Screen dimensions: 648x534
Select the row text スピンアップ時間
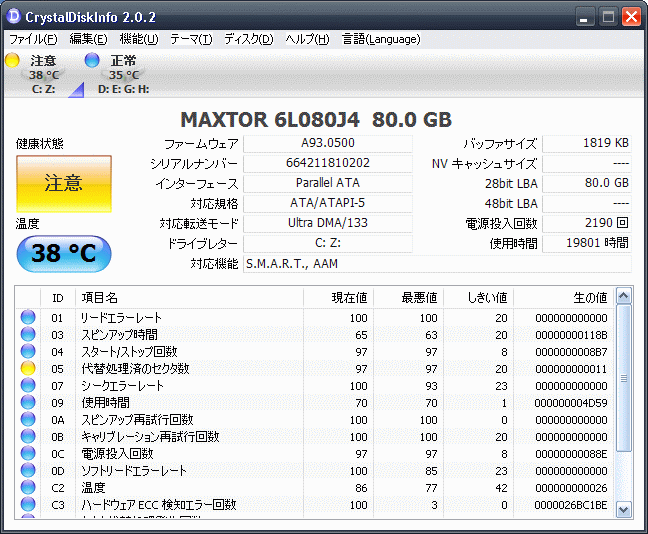point(119,334)
